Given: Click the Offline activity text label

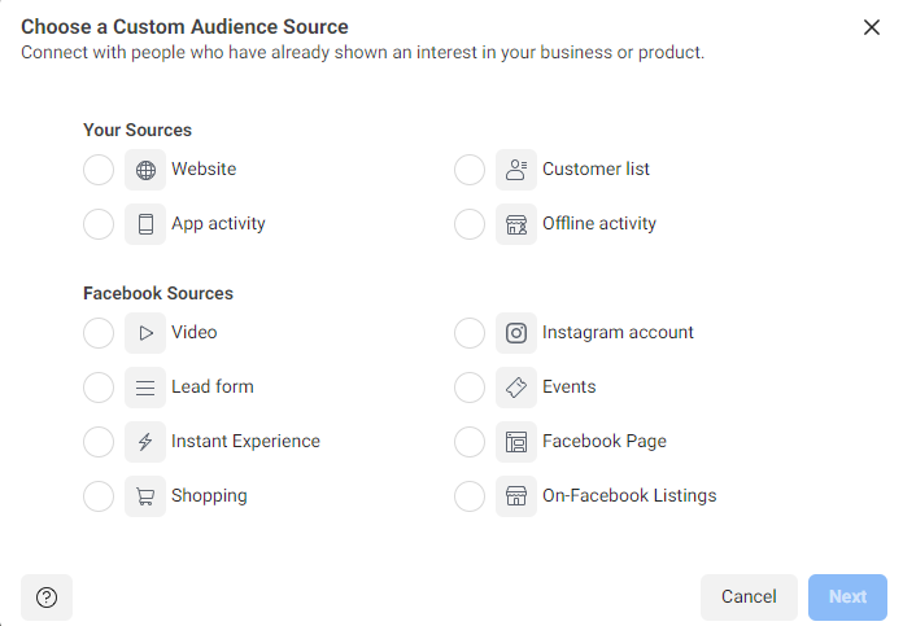Looking at the screenshot, I should pyautogui.click(x=598, y=223).
